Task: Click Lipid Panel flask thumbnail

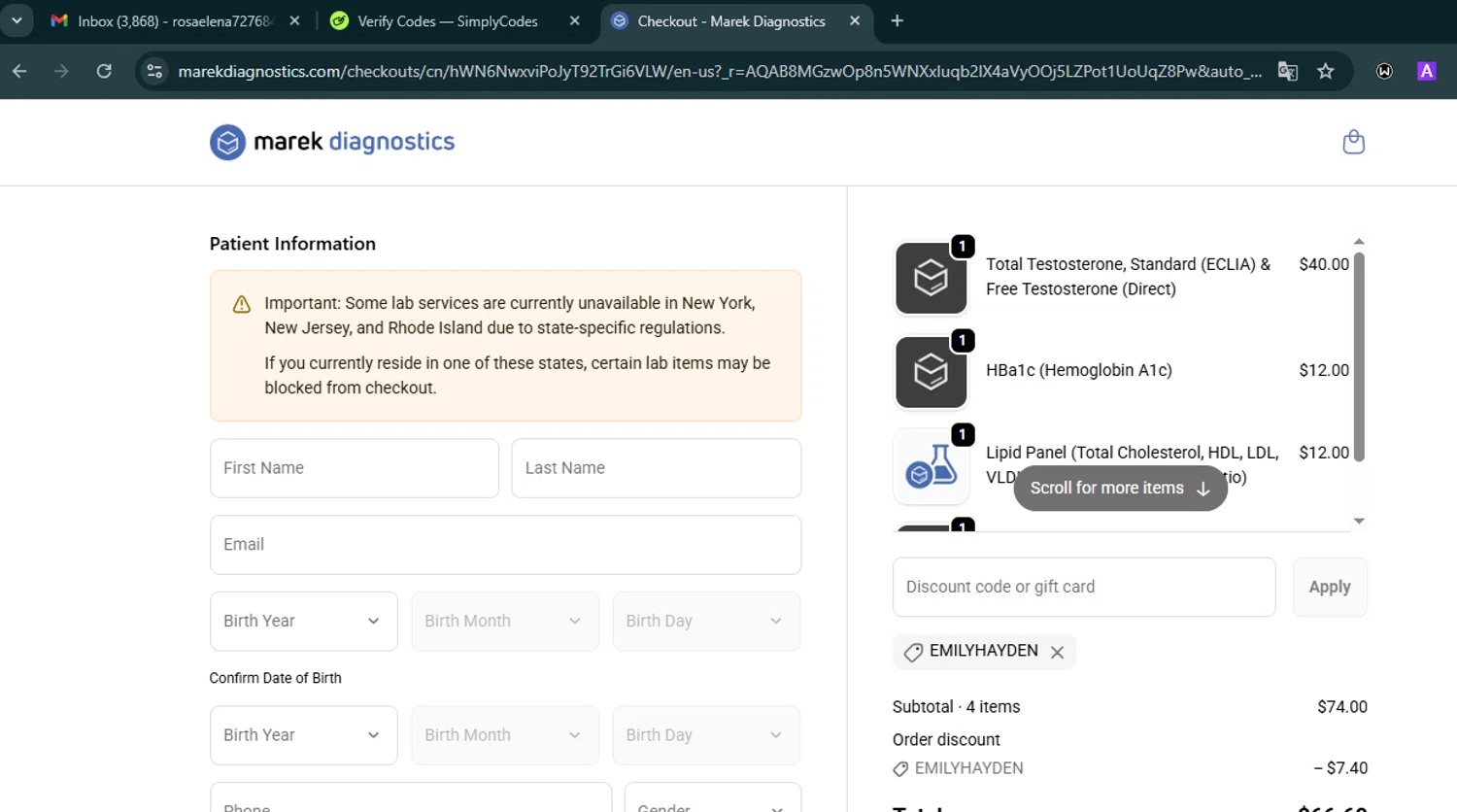Action: pyautogui.click(x=931, y=466)
